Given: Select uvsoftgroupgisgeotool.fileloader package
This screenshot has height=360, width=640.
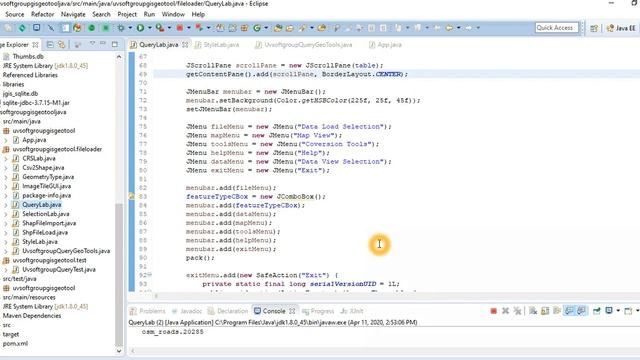Looking at the screenshot, I should (x=57, y=149).
